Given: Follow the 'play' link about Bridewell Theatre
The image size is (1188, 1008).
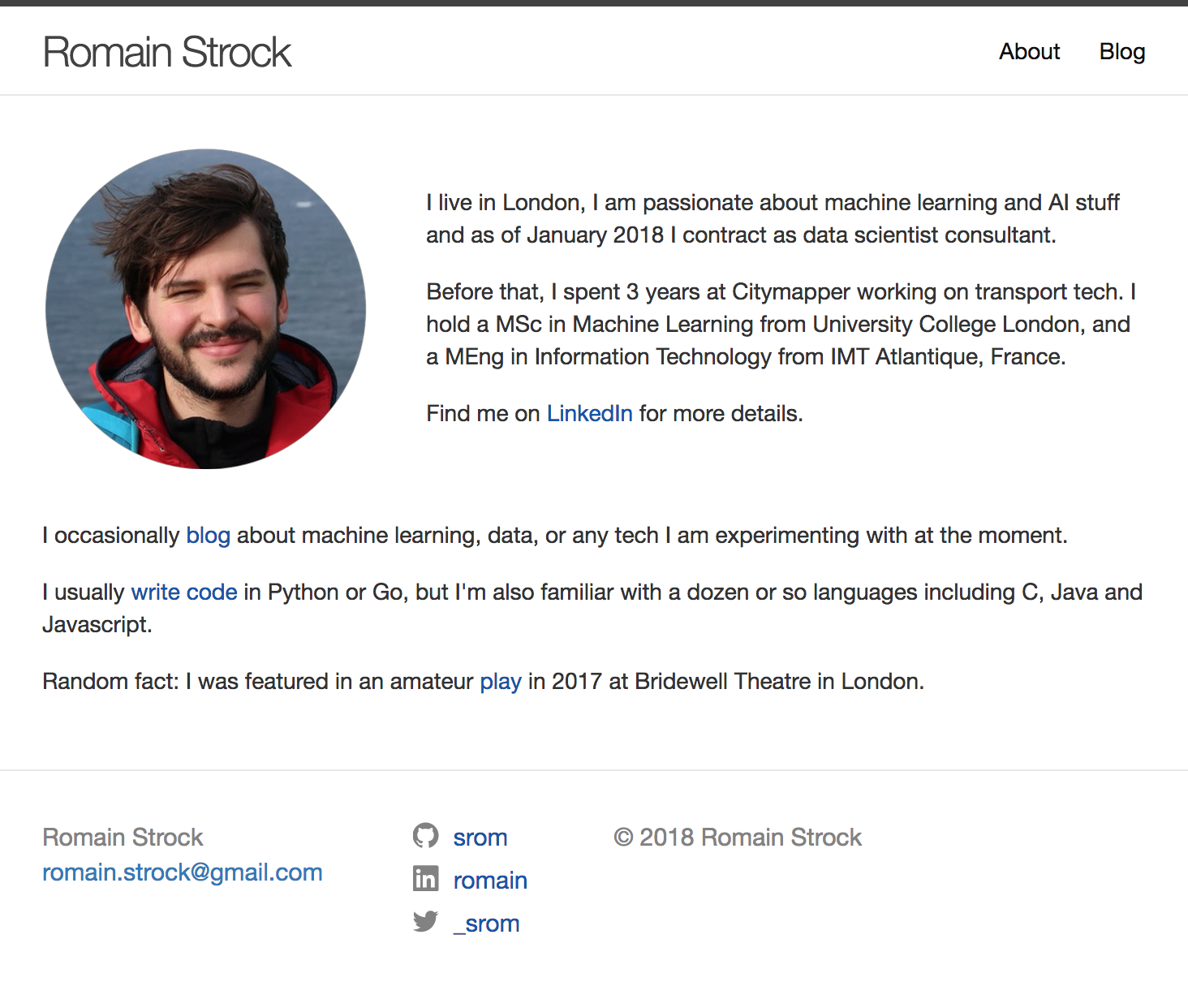Looking at the screenshot, I should pos(501,681).
